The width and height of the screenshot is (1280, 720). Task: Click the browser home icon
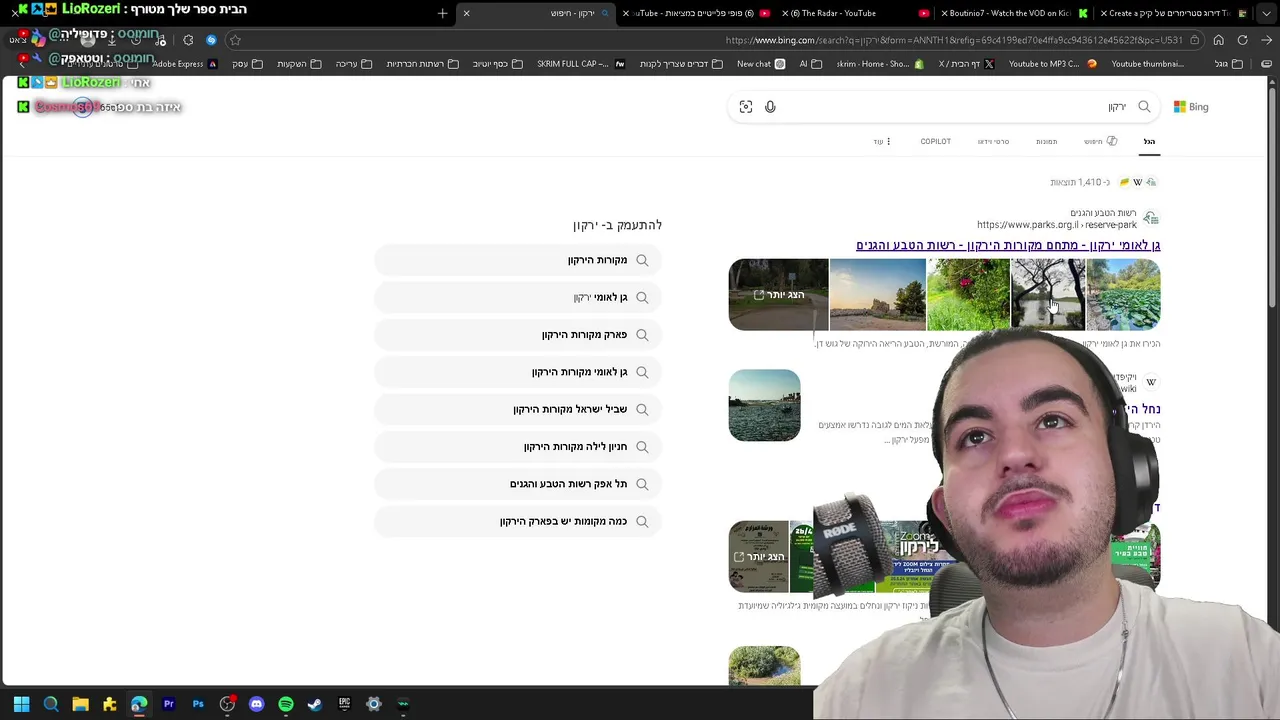pyautogui.click(x=1218, y=40)
